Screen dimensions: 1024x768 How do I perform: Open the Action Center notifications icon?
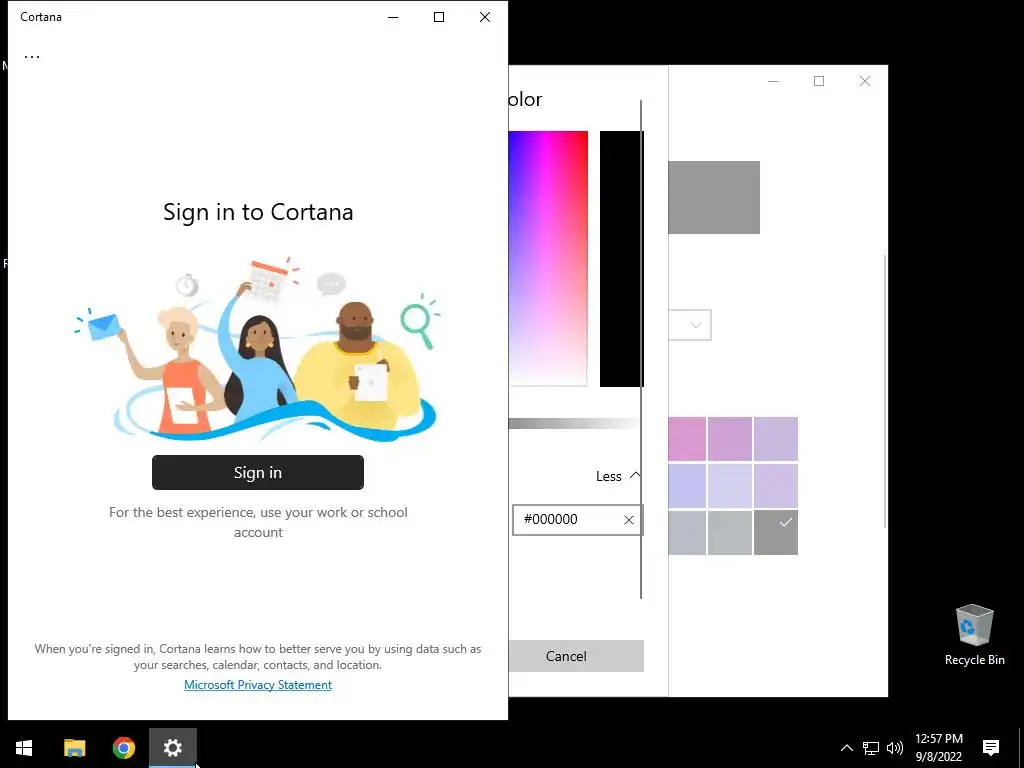991,748
